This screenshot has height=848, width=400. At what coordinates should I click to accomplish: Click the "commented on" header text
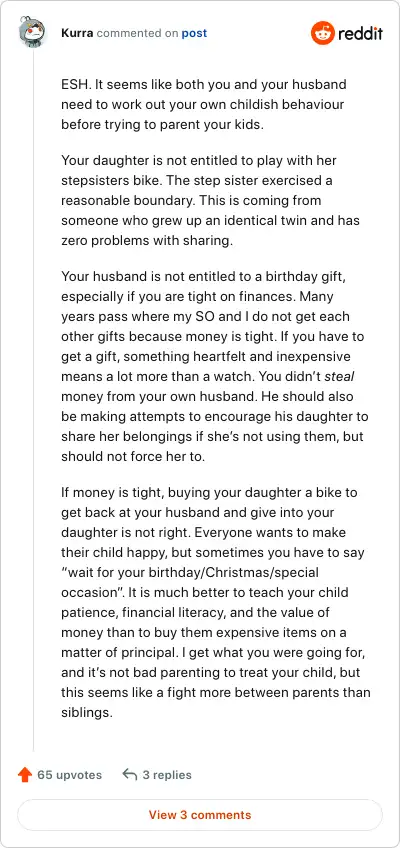(x=137, y=33)
